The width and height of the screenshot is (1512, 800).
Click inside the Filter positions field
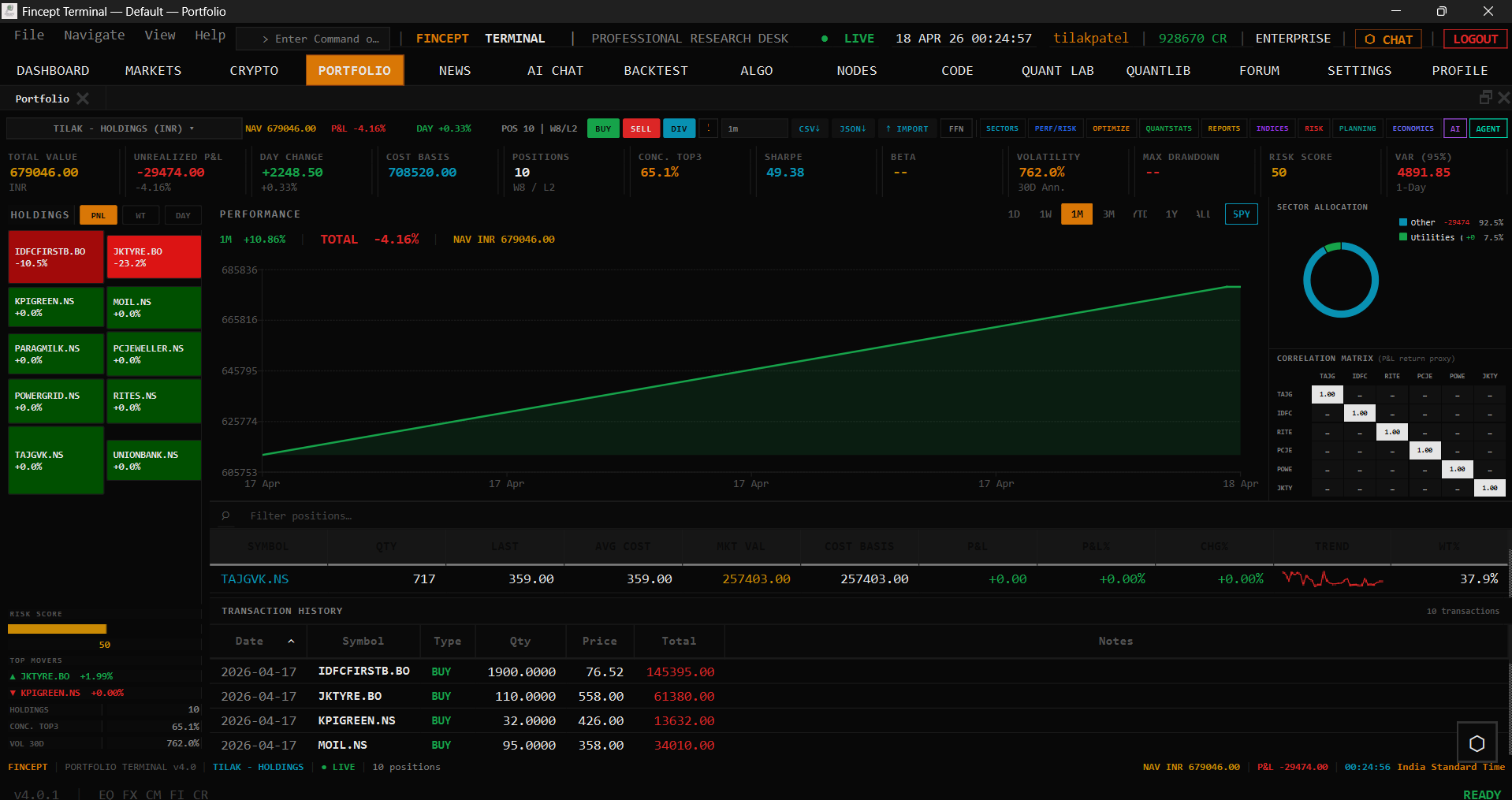pos(331,515)
